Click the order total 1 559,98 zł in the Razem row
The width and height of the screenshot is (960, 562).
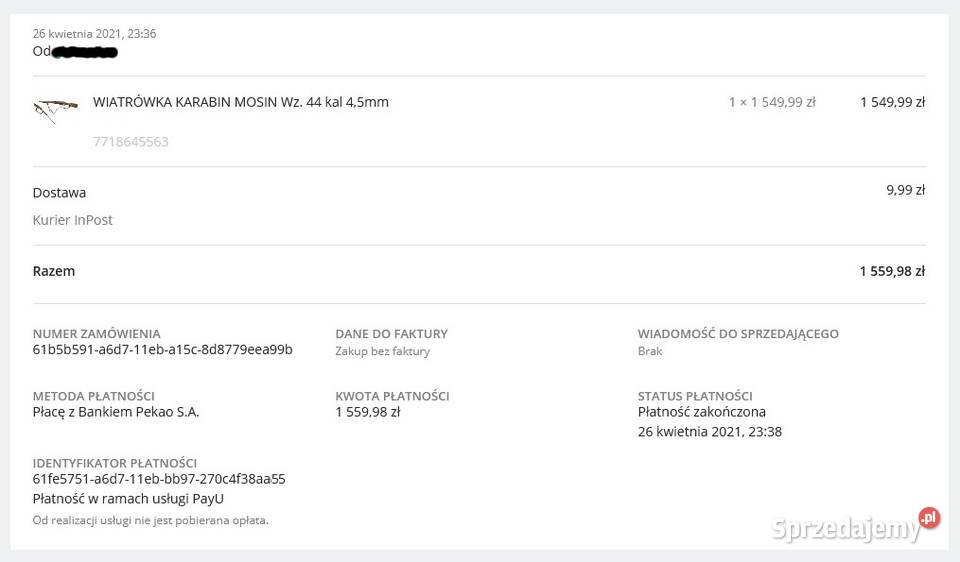(x=892, y=271)
